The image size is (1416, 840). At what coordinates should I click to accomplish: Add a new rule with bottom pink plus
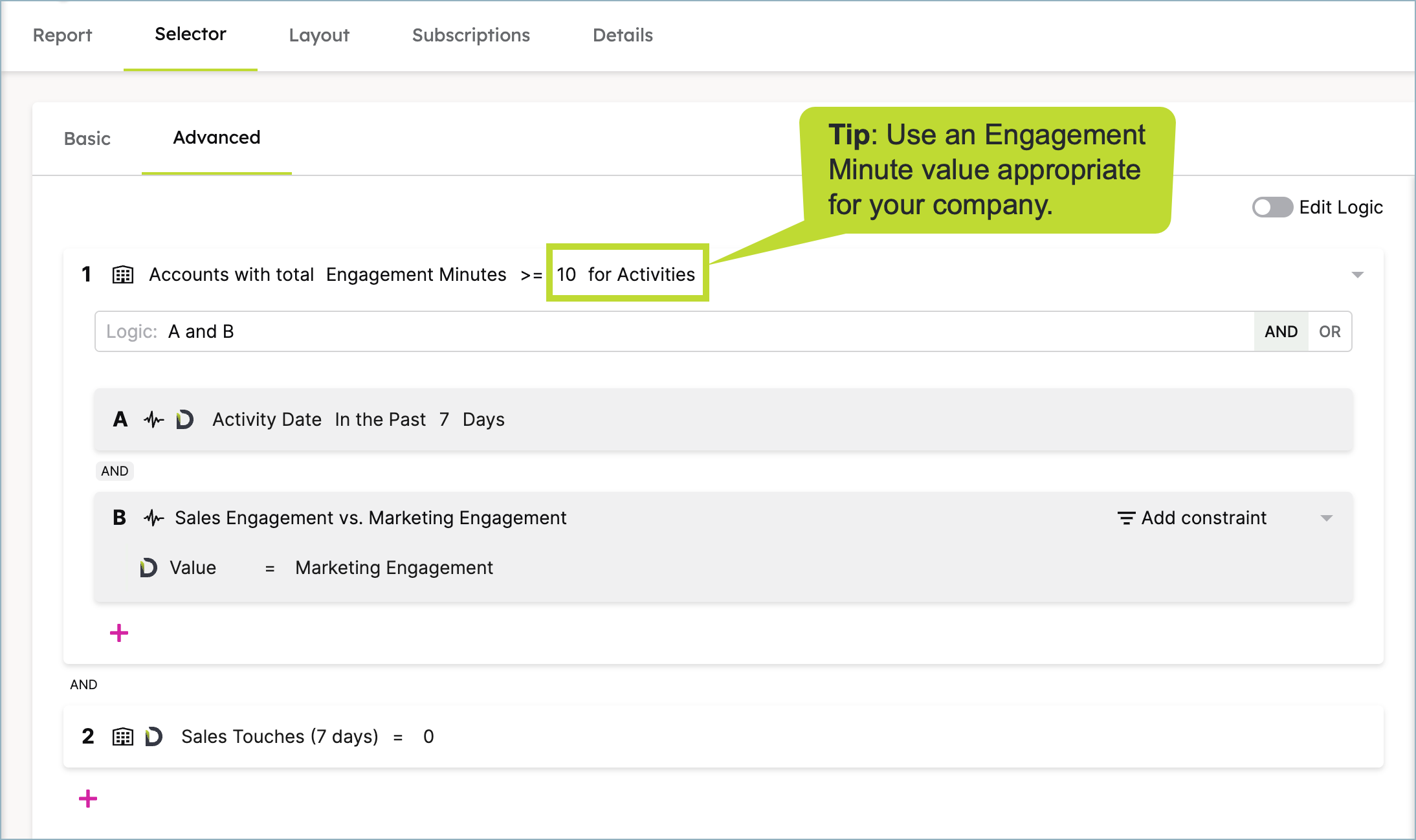(x=88, y=799)
